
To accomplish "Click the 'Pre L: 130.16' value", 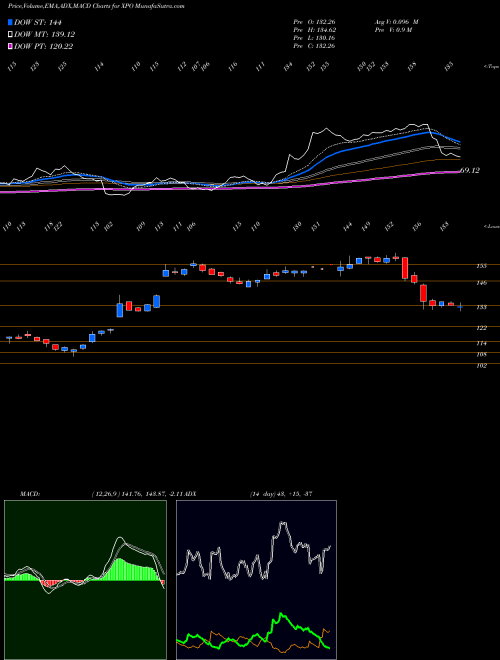I will coord(314,38).
